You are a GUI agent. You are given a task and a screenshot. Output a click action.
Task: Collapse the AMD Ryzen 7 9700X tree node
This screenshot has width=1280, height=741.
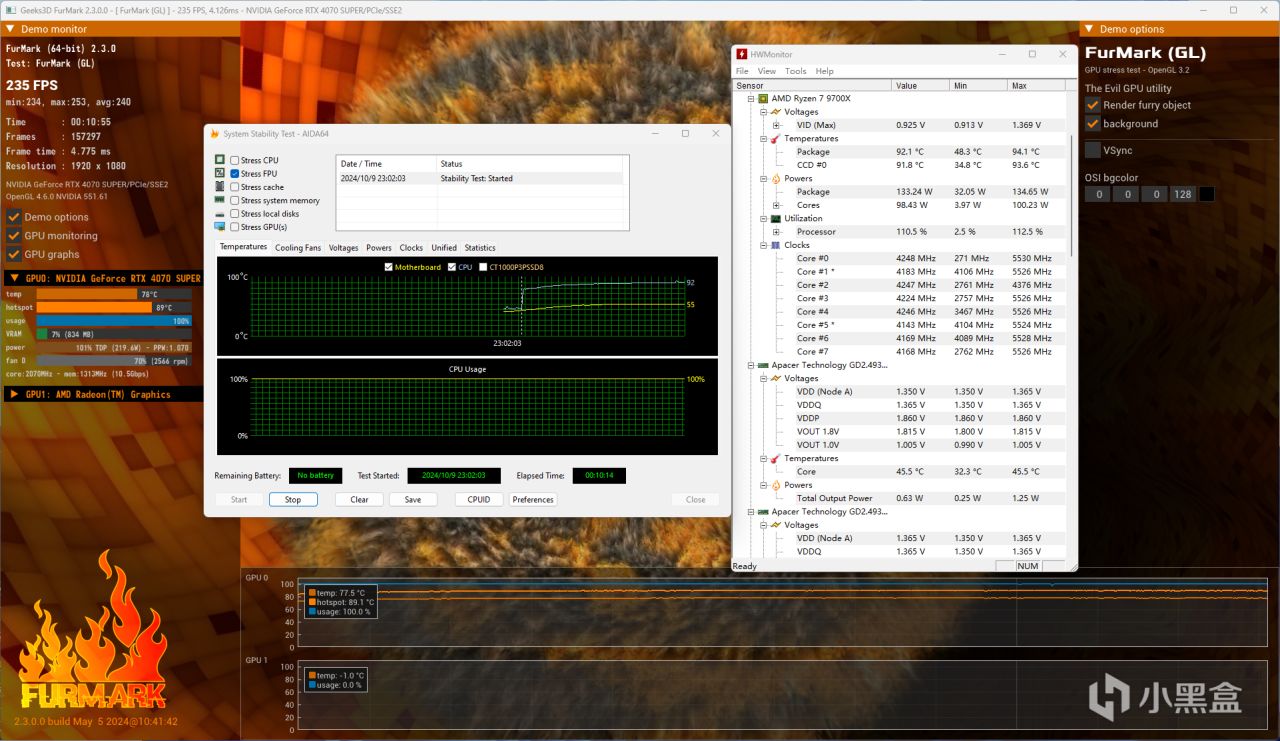tap(750, 99)
